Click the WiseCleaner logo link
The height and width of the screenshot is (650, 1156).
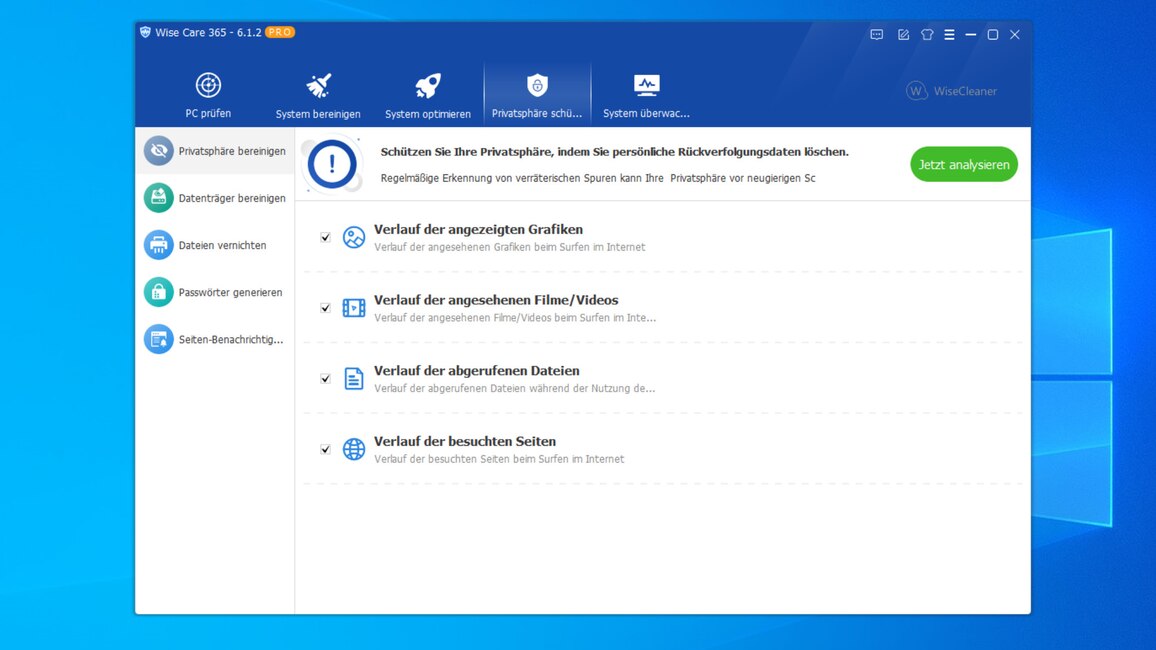click(951, 91)
